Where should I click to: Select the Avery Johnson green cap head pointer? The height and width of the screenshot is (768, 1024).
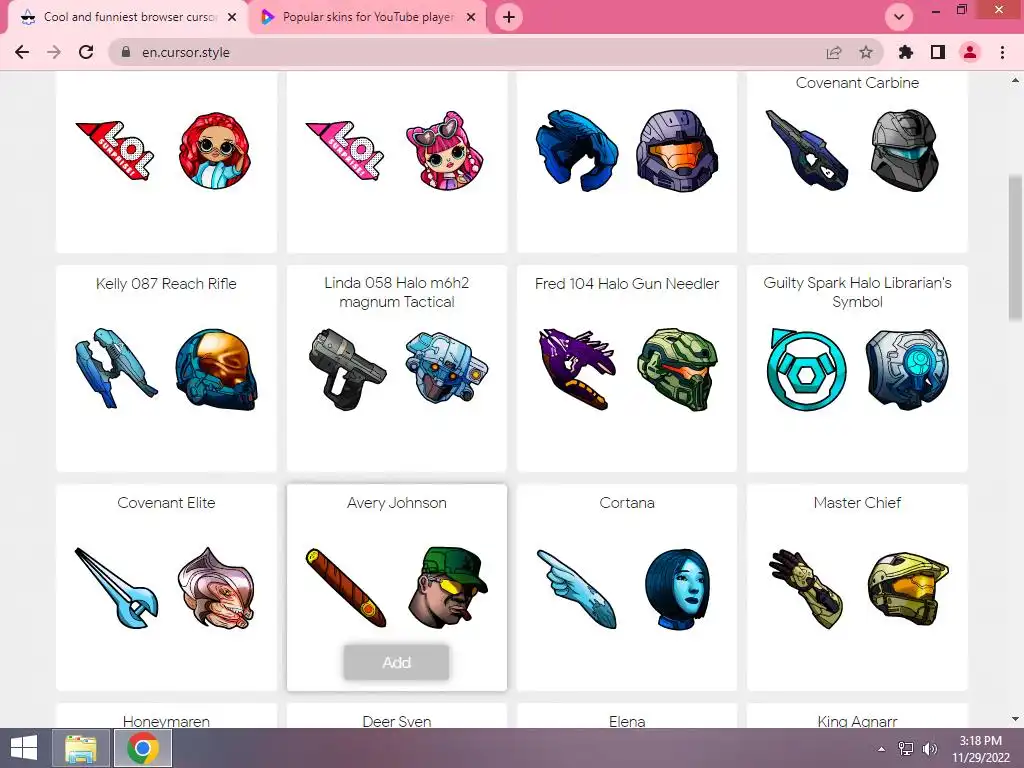(448, 588)
